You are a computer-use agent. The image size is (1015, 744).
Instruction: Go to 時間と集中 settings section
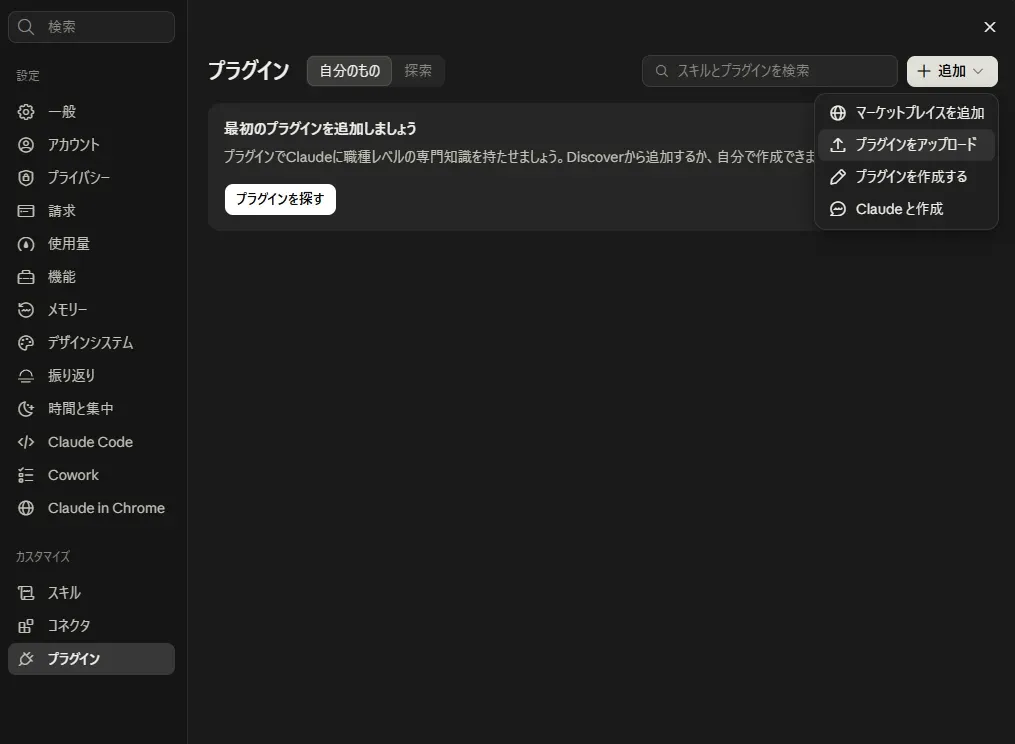[91, 409]
